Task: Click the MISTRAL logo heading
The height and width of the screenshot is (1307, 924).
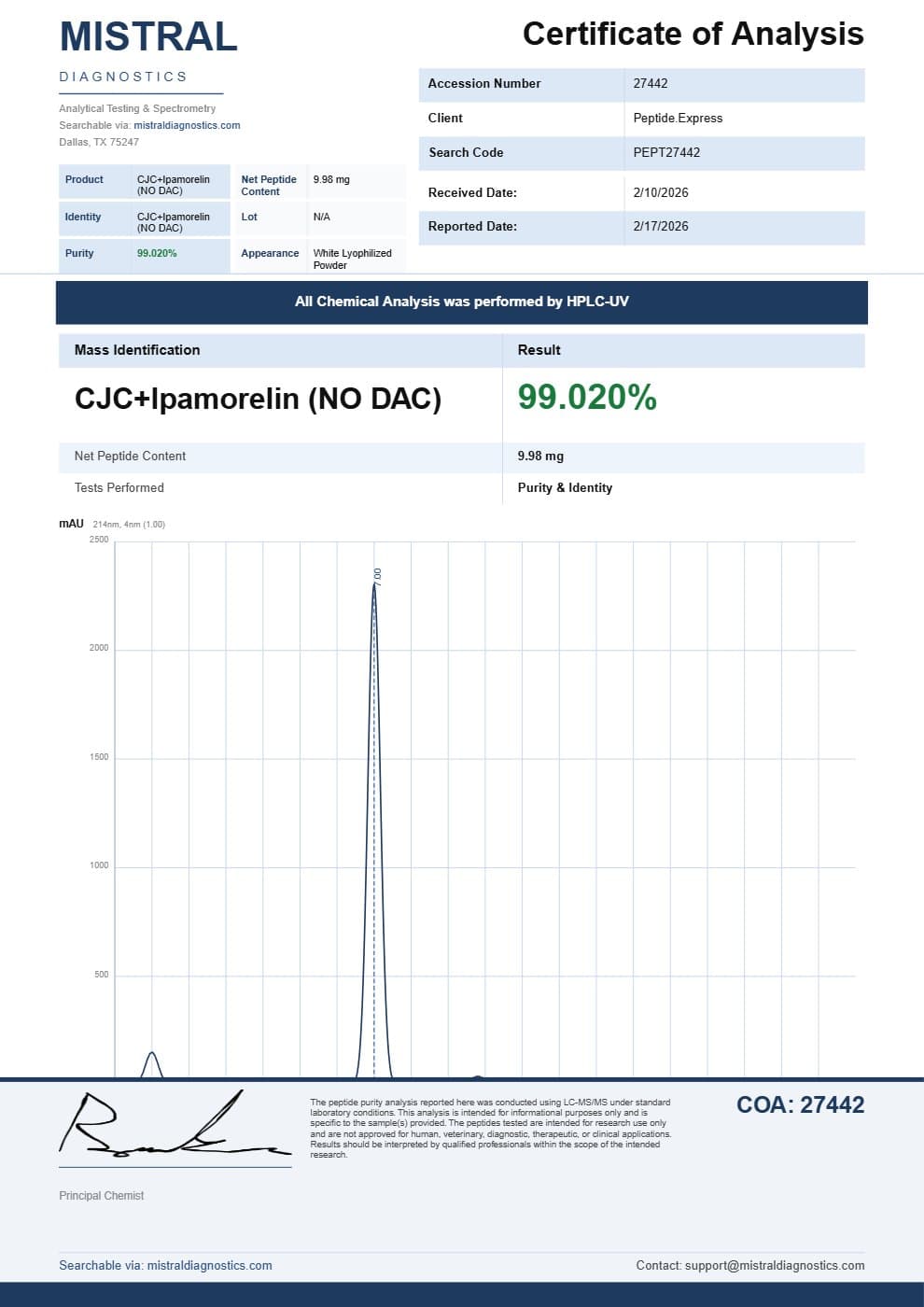Action: pyautogui.click(x=148, y=36)
